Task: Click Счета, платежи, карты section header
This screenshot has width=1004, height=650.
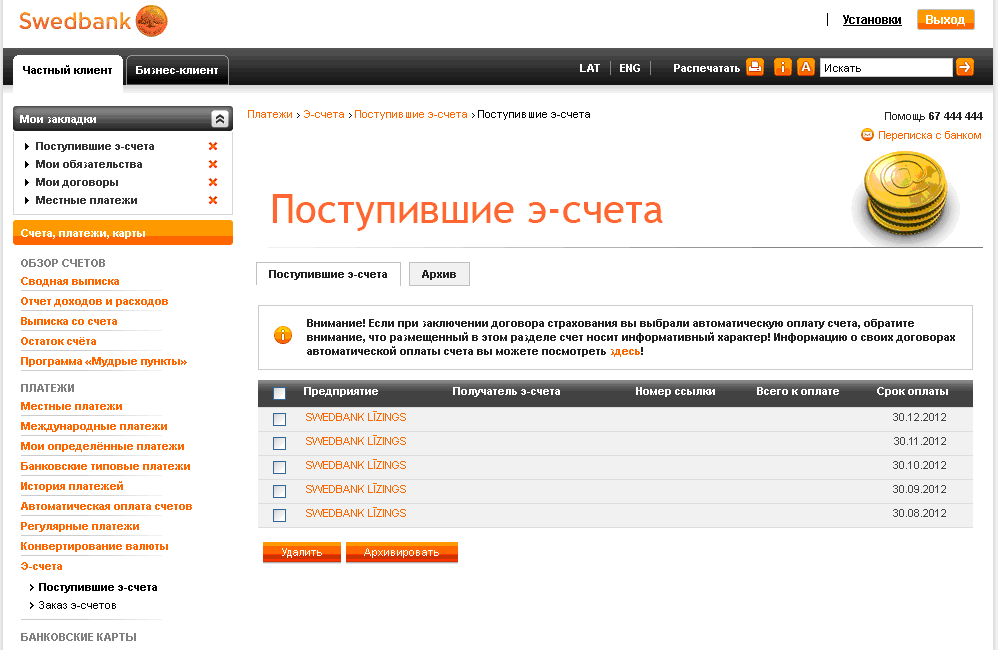Action: 123,232
